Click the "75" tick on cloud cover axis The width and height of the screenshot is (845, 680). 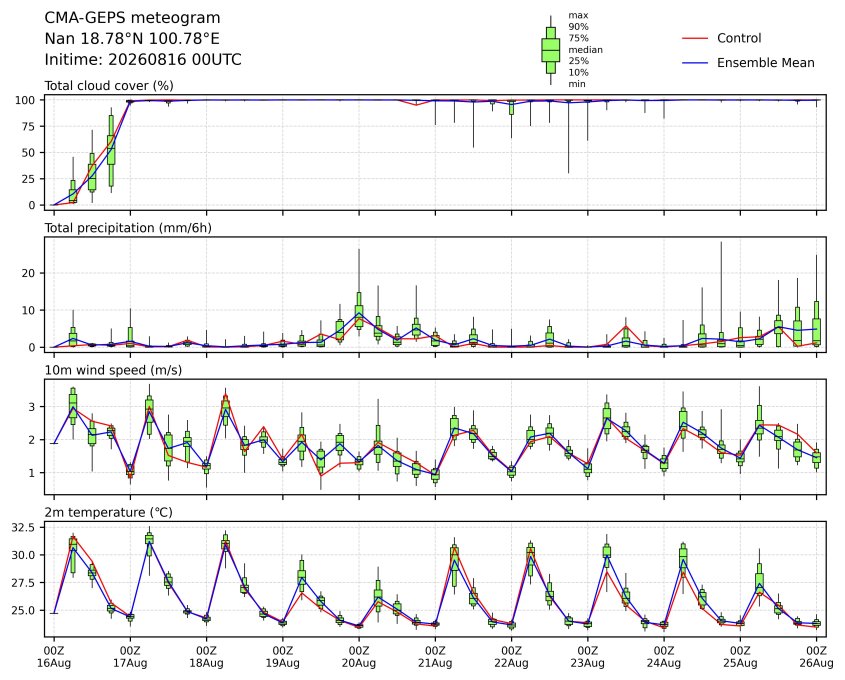click(29, 127)
